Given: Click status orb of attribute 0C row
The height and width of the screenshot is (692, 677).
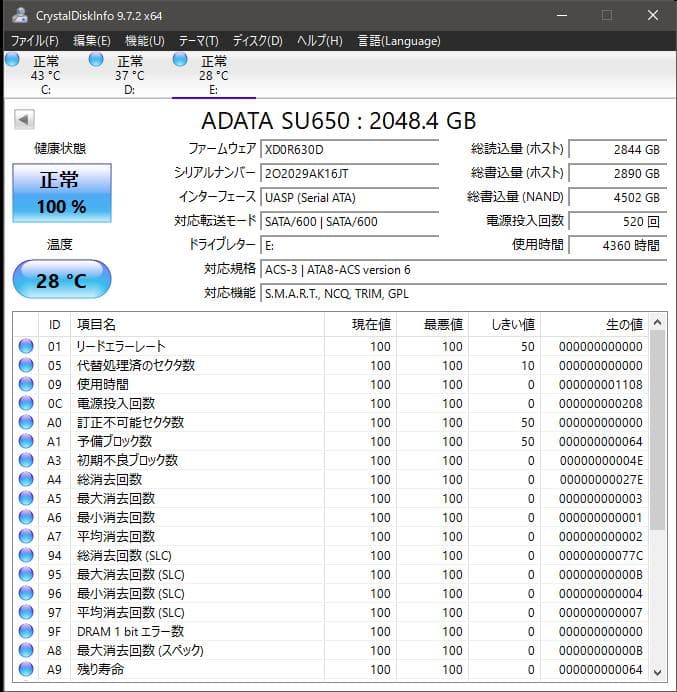Looking at the screenshot, I should point(26,403).
